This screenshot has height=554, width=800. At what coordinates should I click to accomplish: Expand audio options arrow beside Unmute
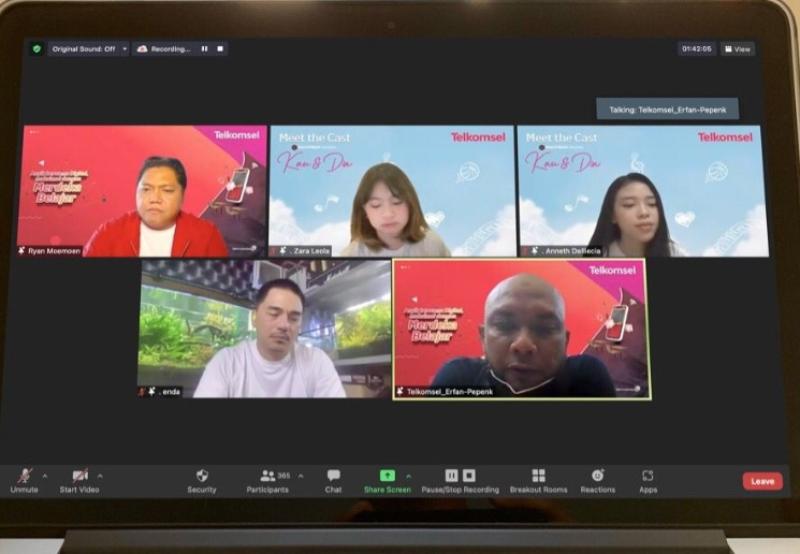point(44,476)
